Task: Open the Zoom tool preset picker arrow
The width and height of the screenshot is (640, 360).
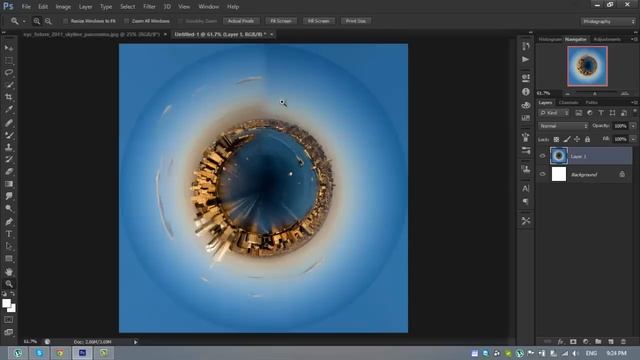Action: tap(24, 21)
